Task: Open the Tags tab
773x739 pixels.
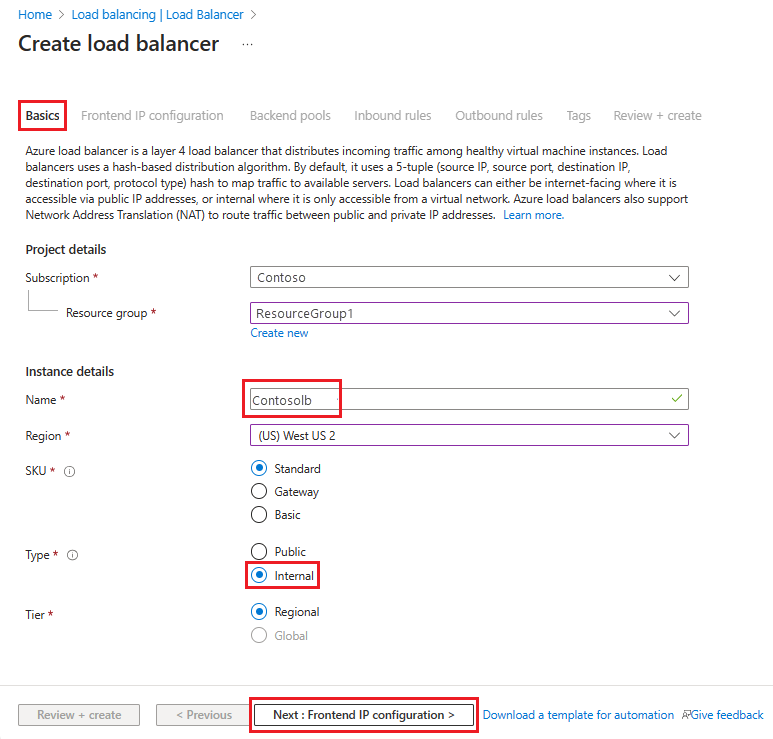Action: click(578, 116)
